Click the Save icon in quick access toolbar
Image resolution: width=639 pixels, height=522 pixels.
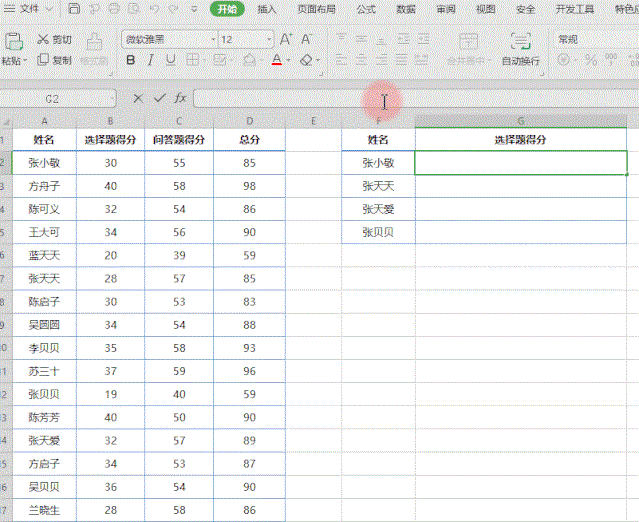pos(75,9)
